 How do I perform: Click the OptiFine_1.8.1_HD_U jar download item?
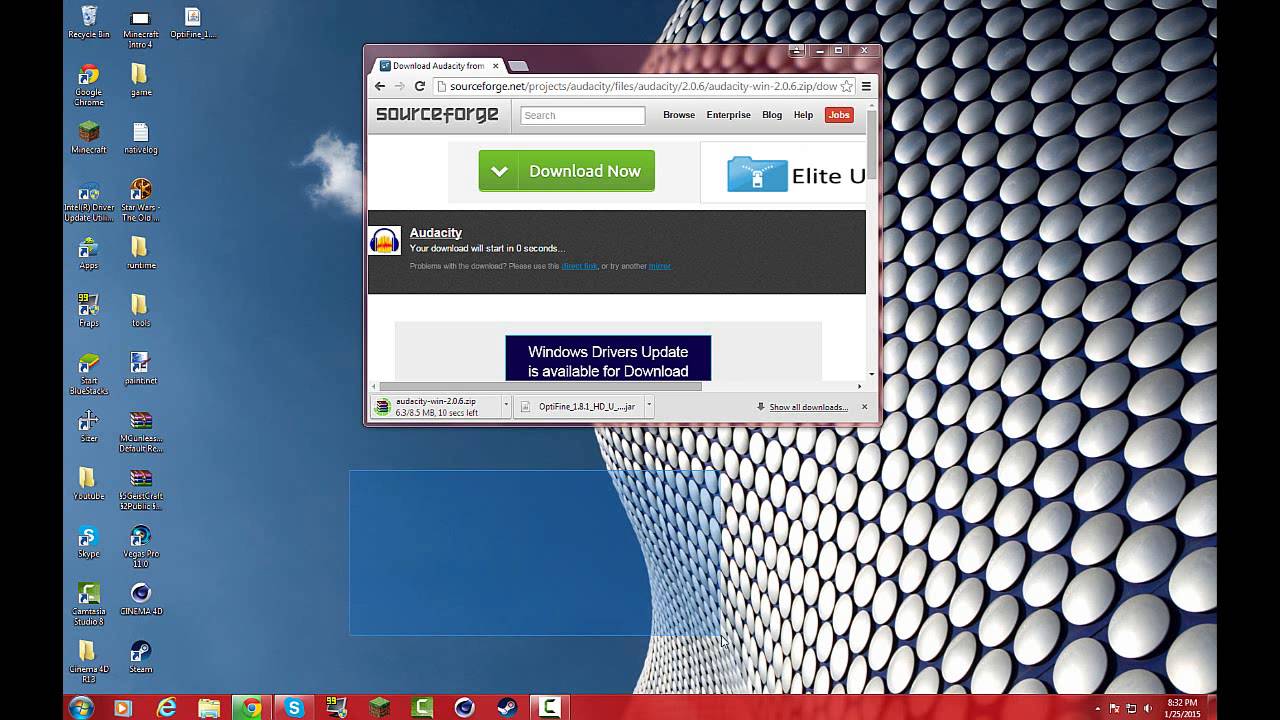click(578, 406)
